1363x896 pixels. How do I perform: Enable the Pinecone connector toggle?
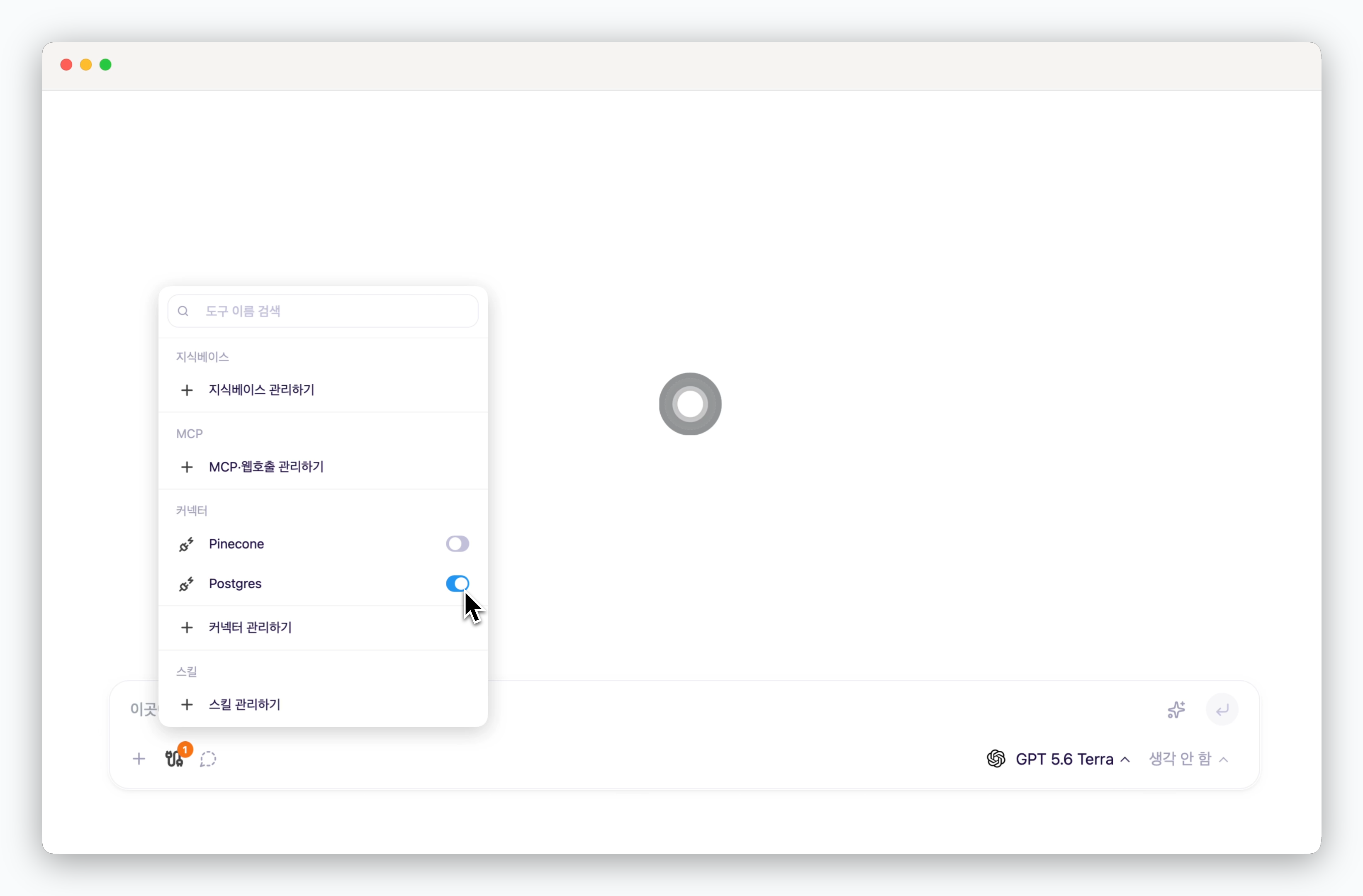[x=457, y=544]
